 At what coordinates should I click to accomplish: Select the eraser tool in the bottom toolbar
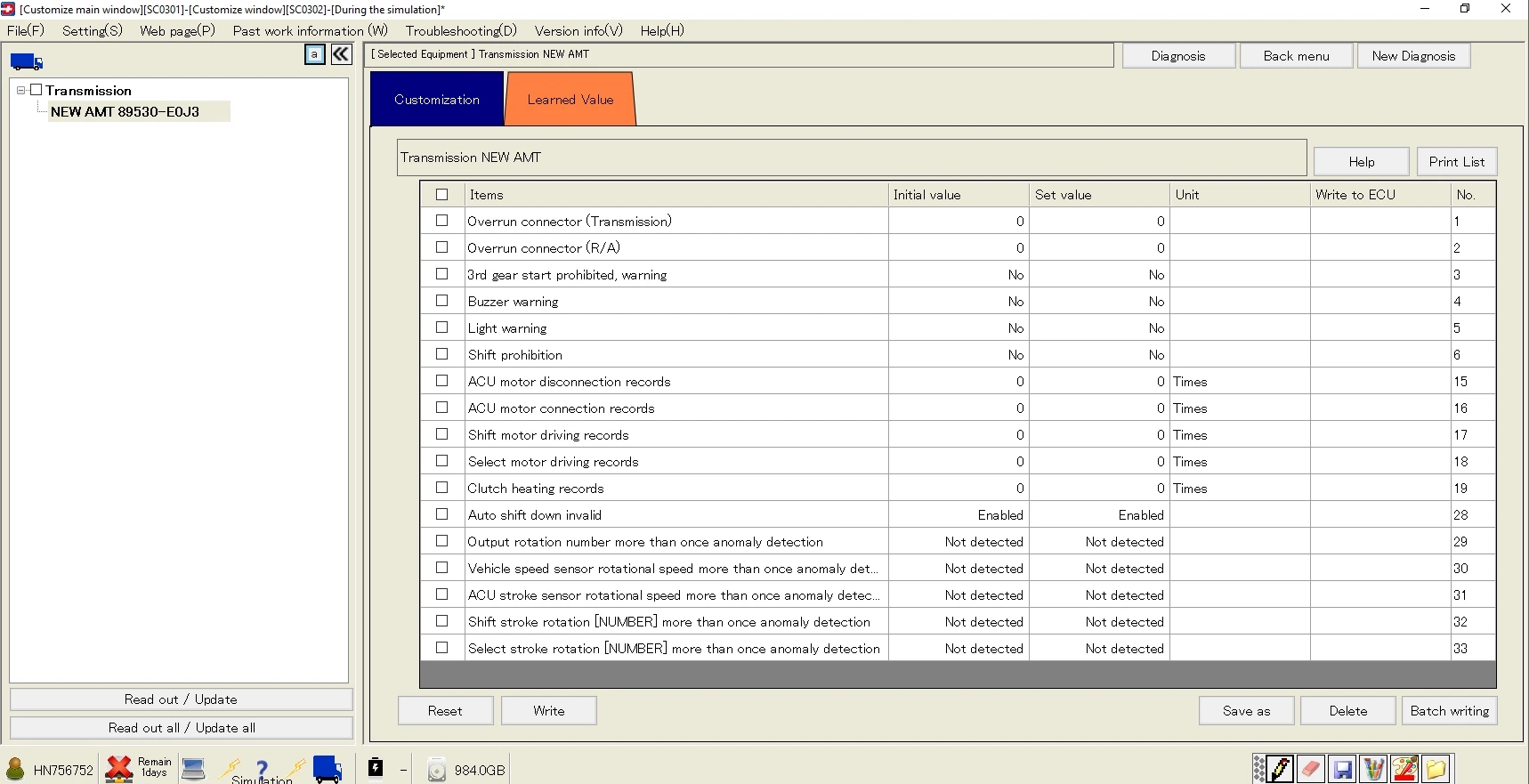(x=1311, y=769)
